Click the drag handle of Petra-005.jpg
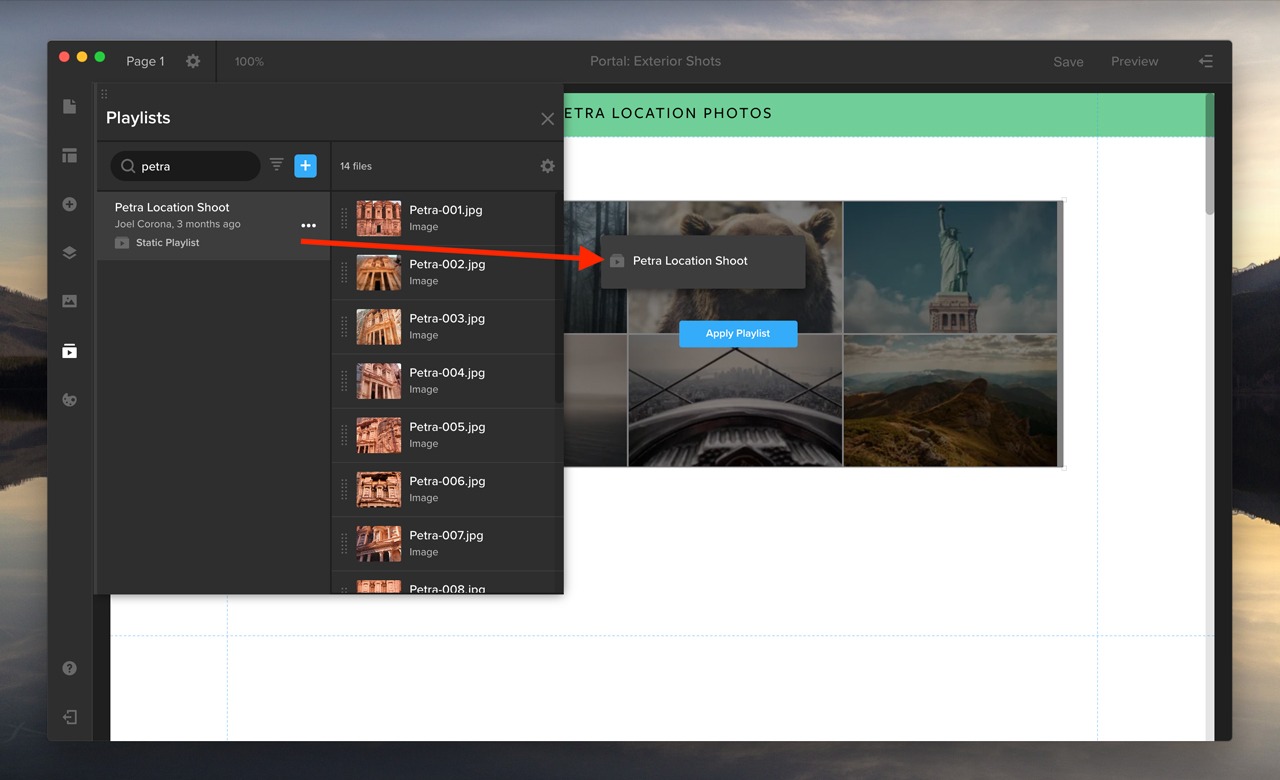This screenshot has width=1280, height=780. point(344,434)
